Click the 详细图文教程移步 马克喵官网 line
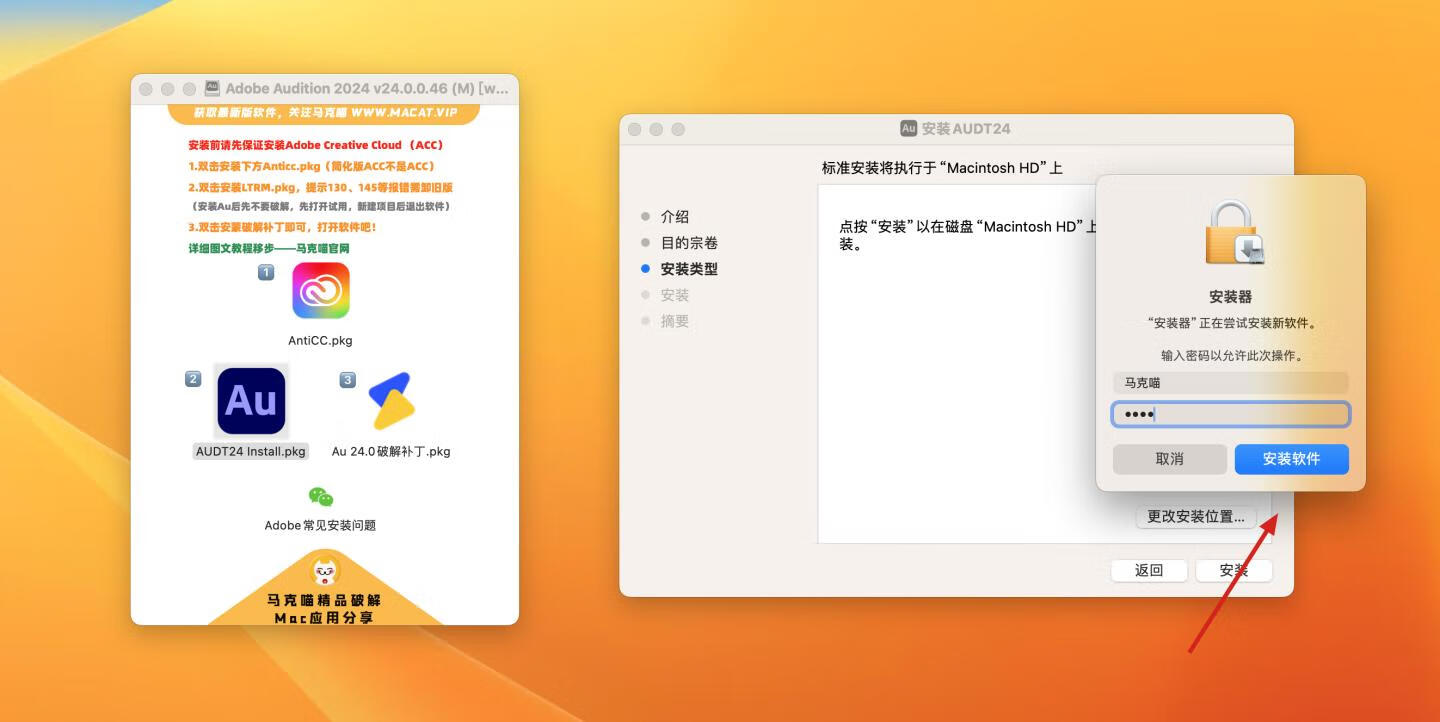Viewport: 1440px width, 722px height. tap(268, 248)
